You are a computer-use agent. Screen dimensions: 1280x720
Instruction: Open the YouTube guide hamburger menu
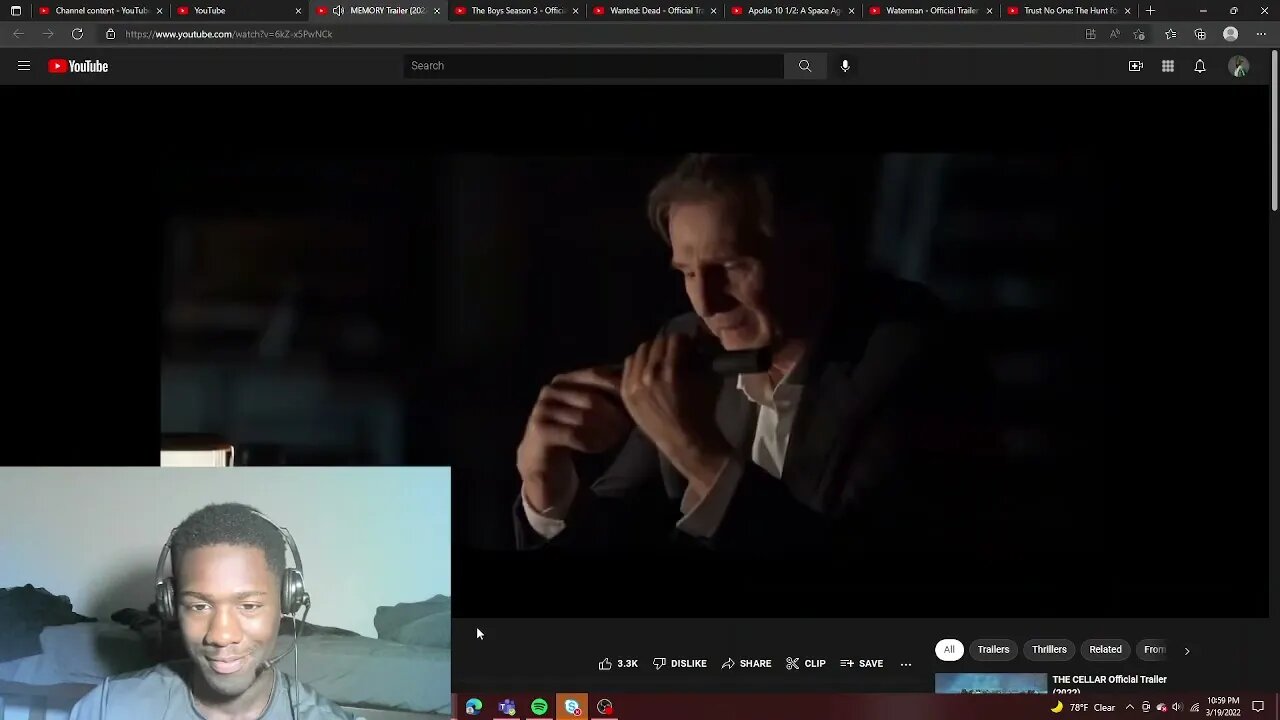[x=24, y=66]
